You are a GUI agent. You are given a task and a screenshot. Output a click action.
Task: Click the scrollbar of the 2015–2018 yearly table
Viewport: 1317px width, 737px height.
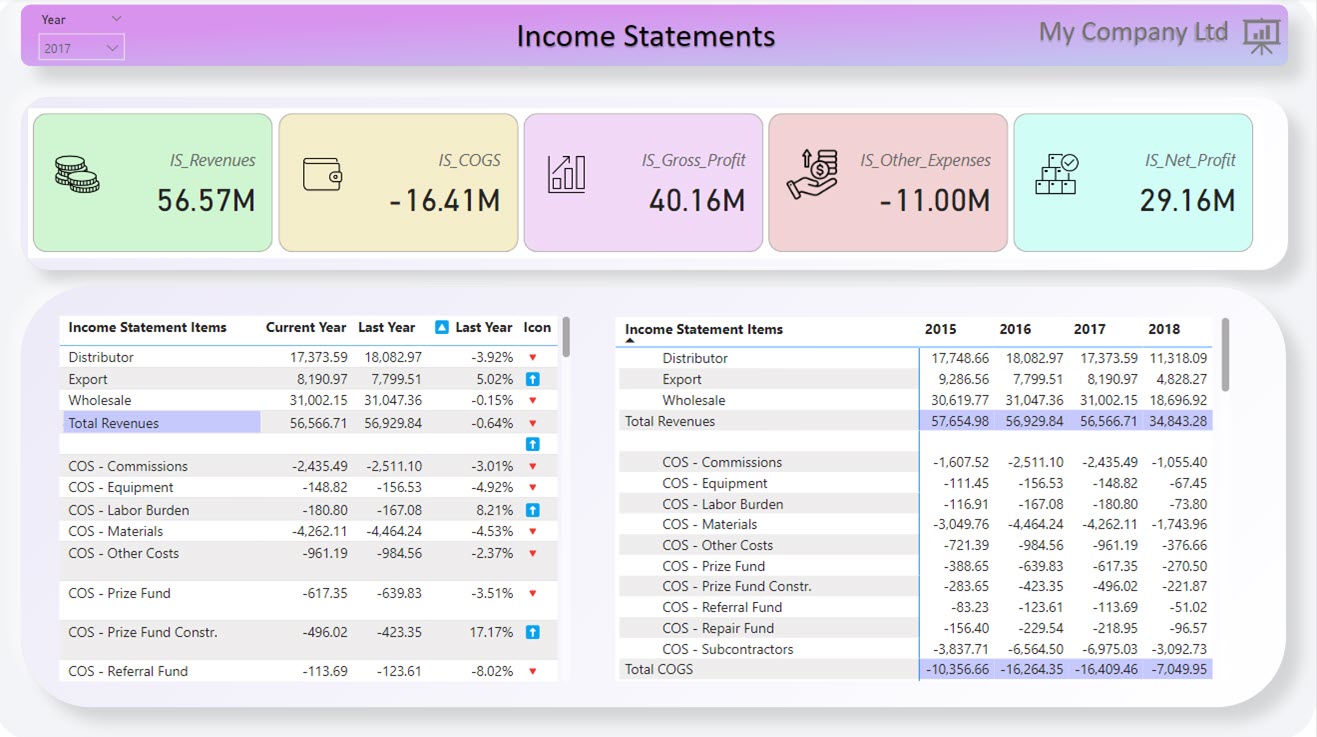[1225, 355]
